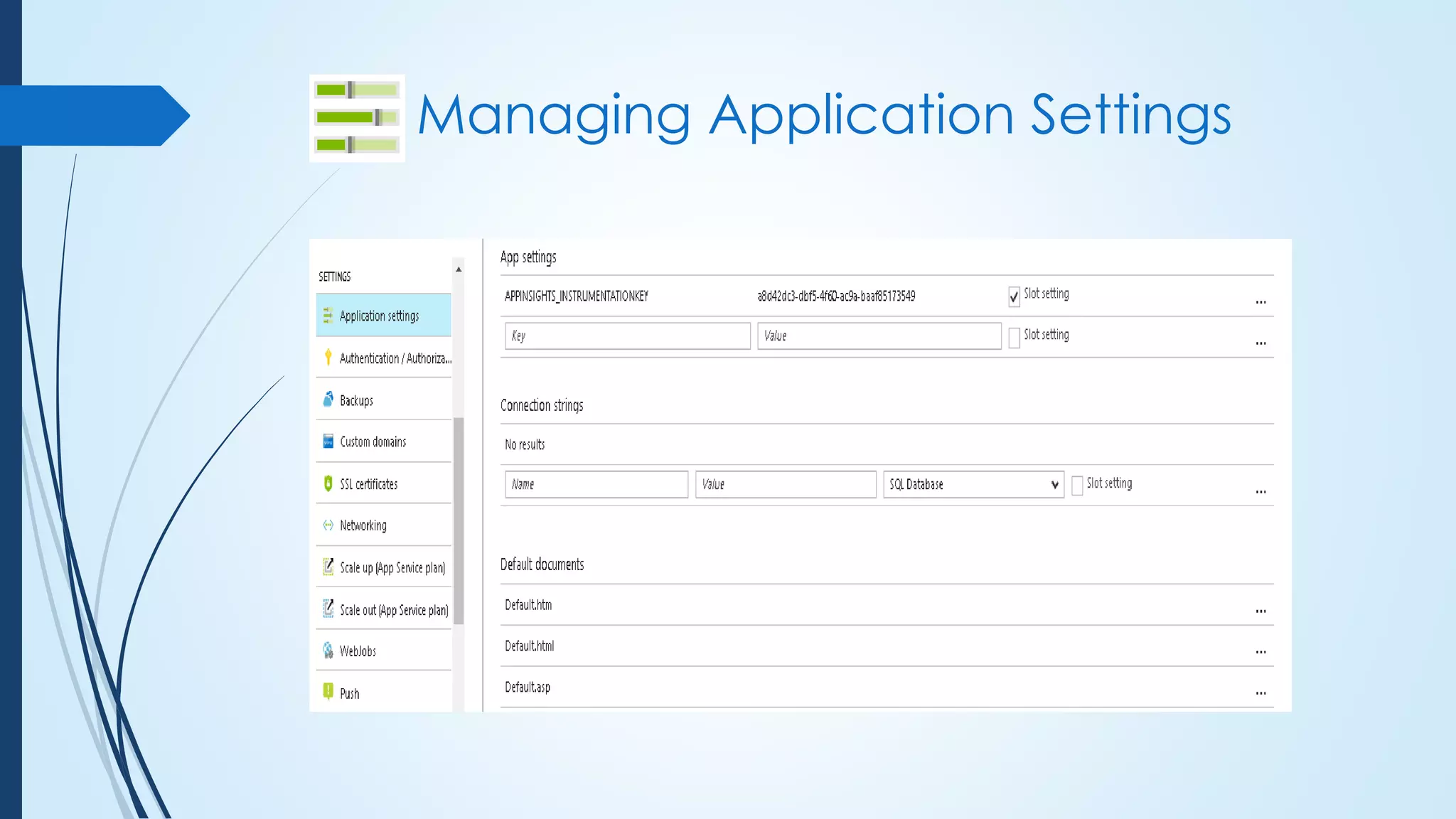The image size is (1456, 819).
Task: Open more options for Default.htm
Action: coord(1260,611)
